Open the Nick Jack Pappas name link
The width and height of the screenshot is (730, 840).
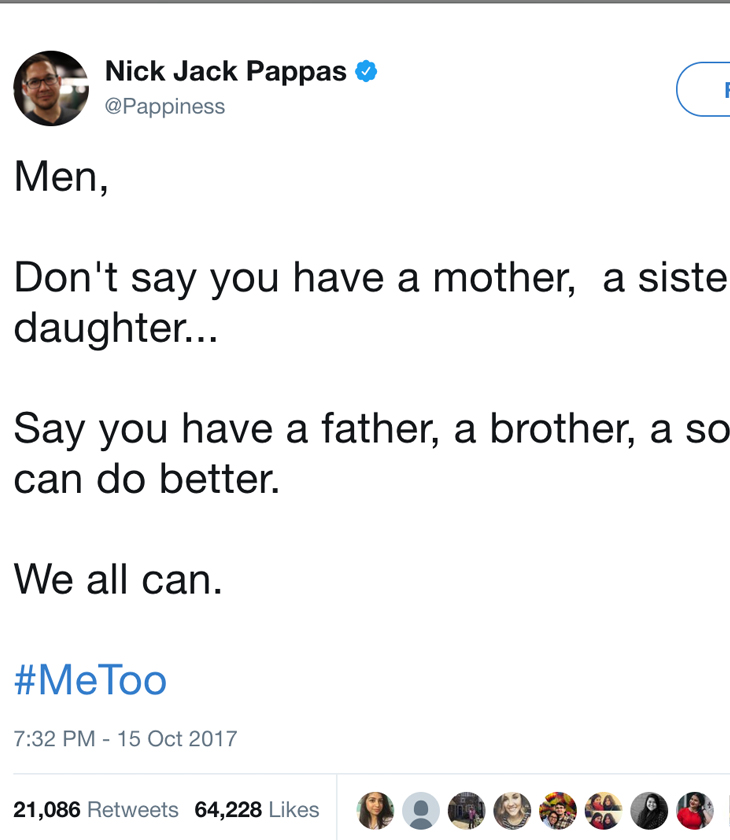pyautogui.click(x=226, y=72)
